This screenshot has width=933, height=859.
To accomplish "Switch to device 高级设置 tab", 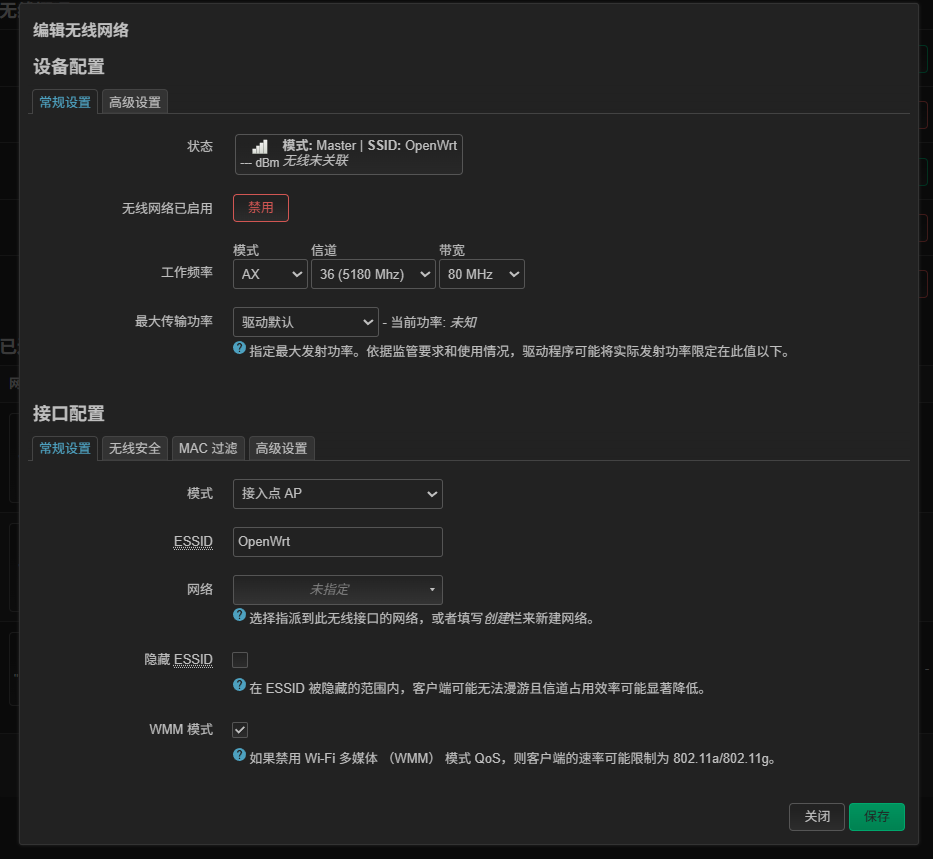I will (x=135, y=102).
